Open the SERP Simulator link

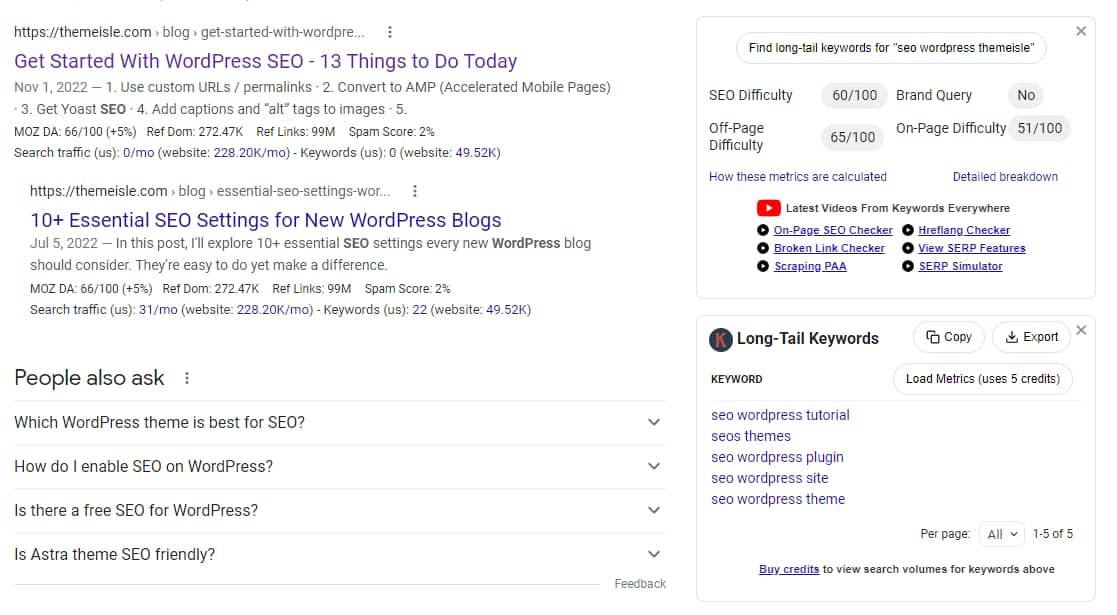pyautogui.click(x=960, y=266)
